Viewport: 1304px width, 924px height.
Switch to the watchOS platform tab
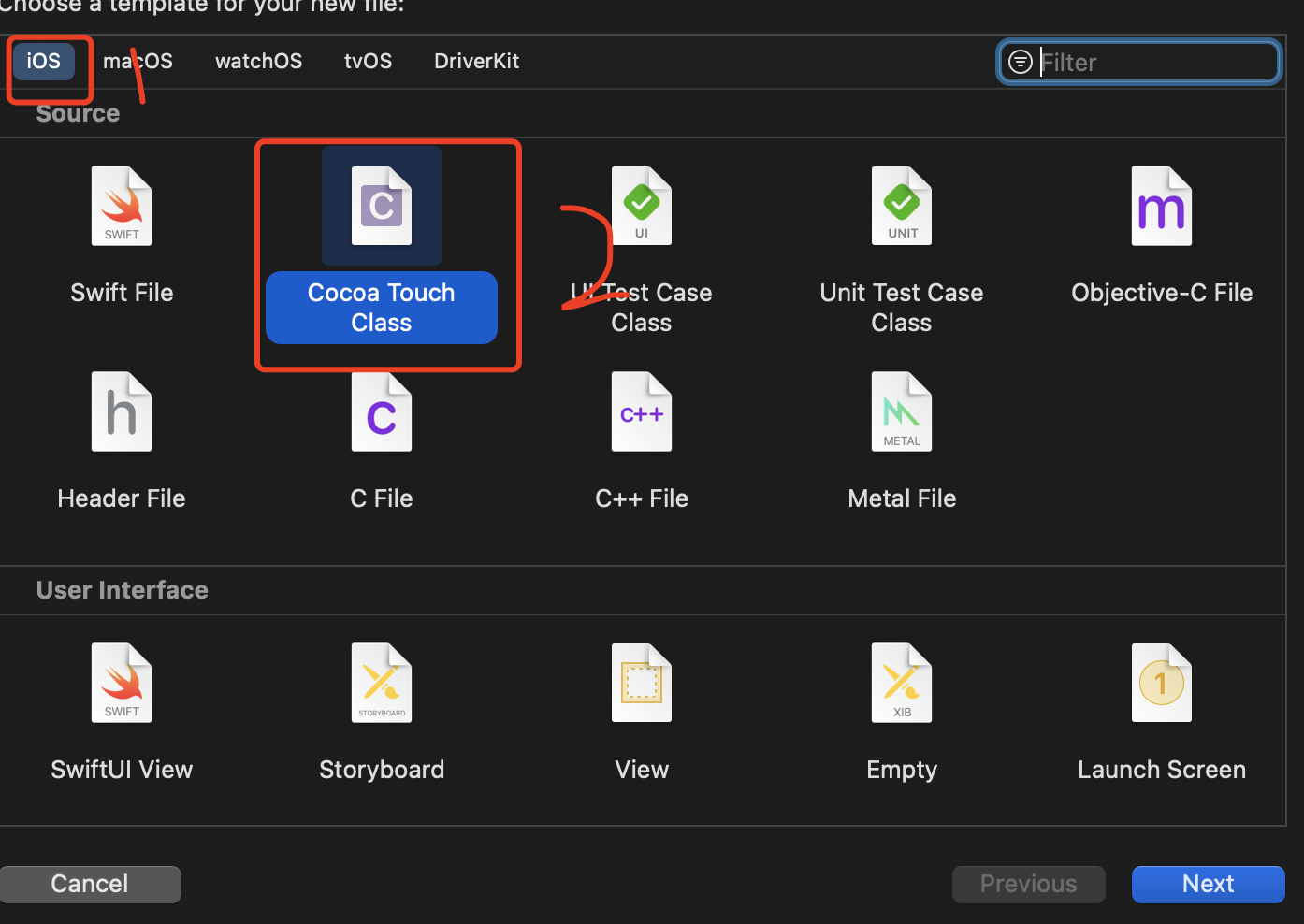pyautogui.click(x=258, y=62)
